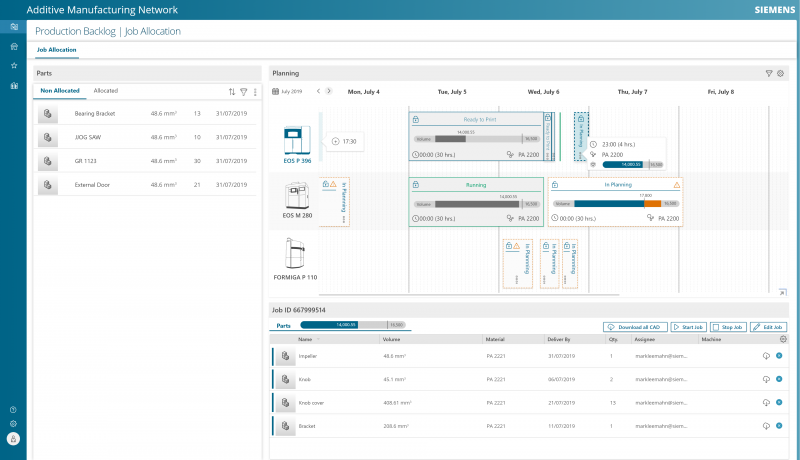
Task: Open the filter in Parts panel
Action: coord(243,91)
